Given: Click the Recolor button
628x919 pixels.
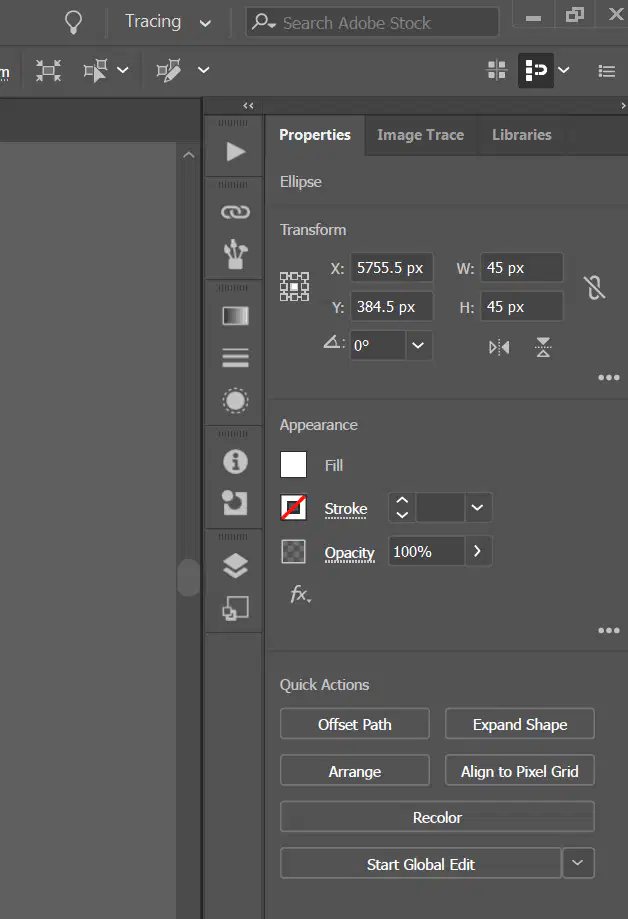Looking at the screenshot, I should coord(437,817).
